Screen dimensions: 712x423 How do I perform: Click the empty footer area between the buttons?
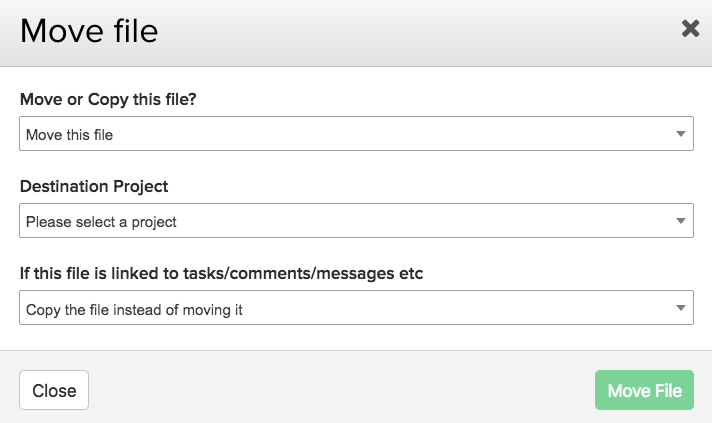coord(341,390)
